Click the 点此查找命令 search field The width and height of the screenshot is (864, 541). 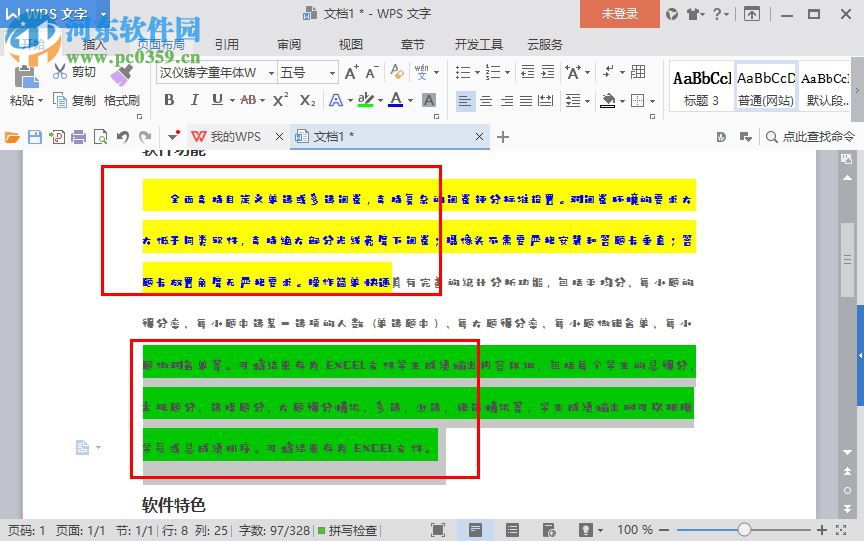811,137
